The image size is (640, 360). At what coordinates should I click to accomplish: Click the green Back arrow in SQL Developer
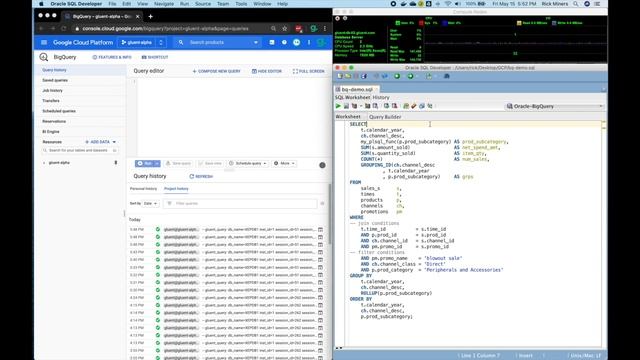(x=397, y=76)
